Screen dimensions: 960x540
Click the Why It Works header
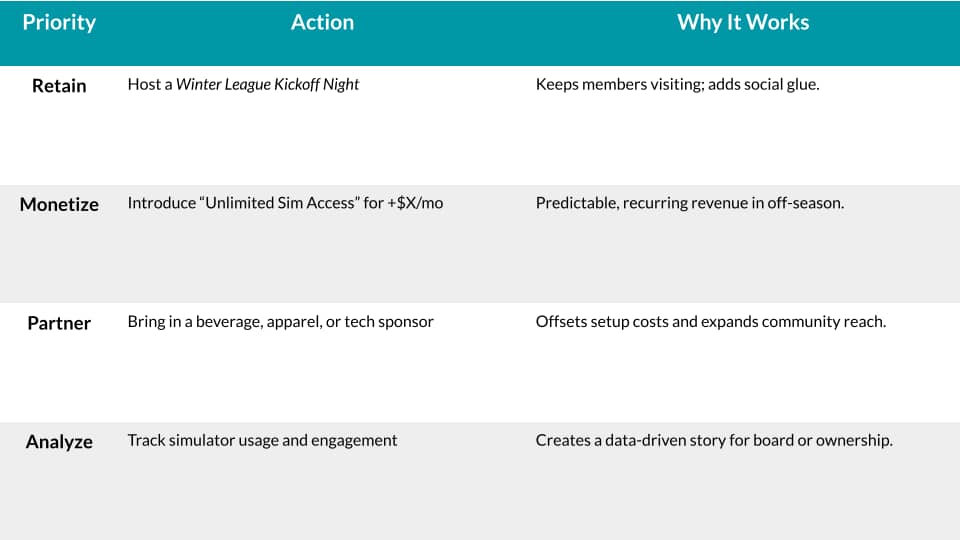point(743,22)
